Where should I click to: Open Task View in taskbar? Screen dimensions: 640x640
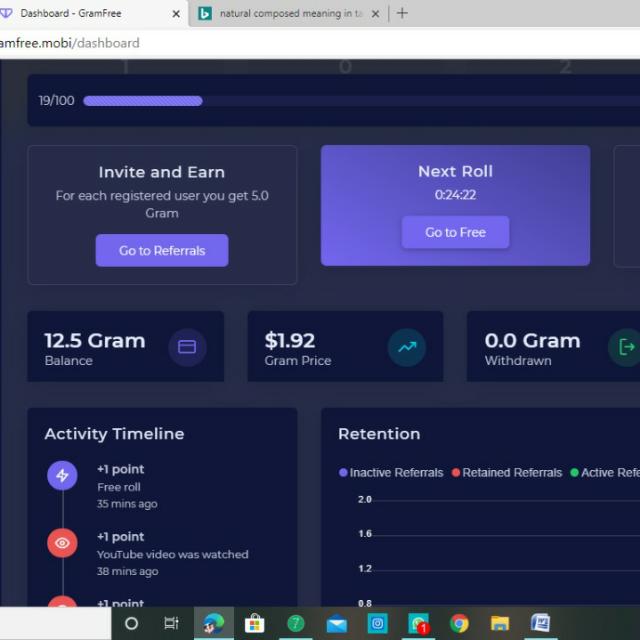(171, 623)
